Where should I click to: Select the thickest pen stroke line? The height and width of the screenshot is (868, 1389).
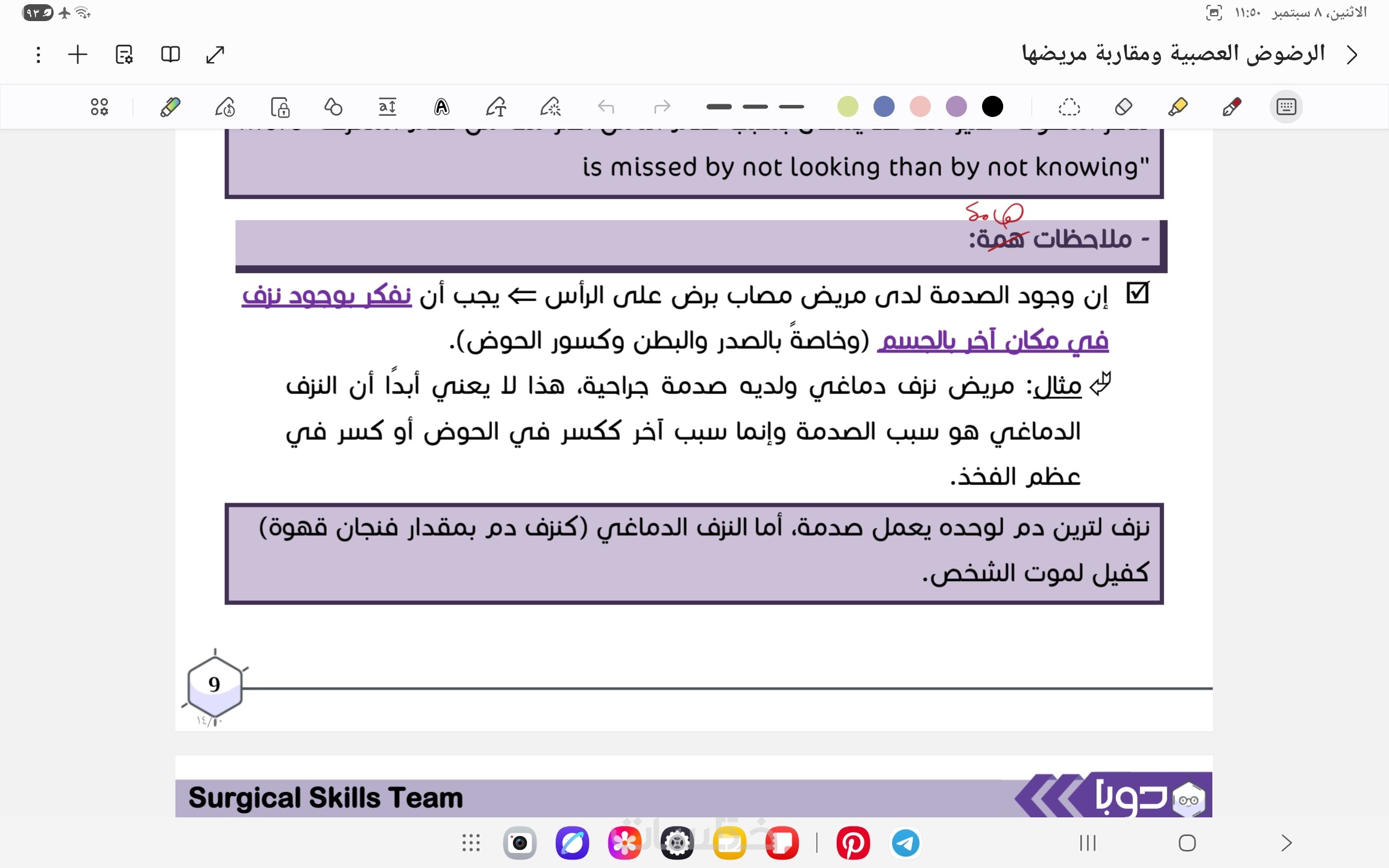pos(719,107)
